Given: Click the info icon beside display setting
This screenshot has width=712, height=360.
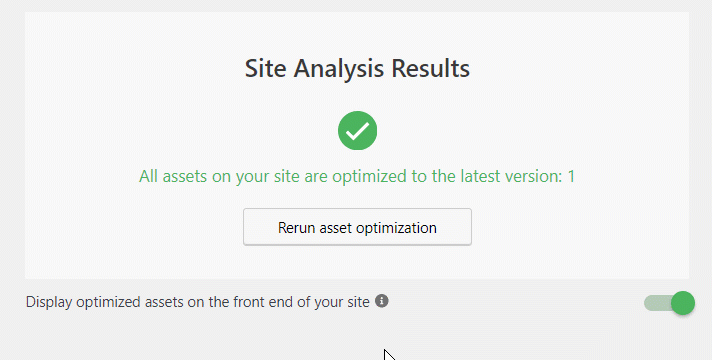Looking at the screenshot, I should coord(381,301).
